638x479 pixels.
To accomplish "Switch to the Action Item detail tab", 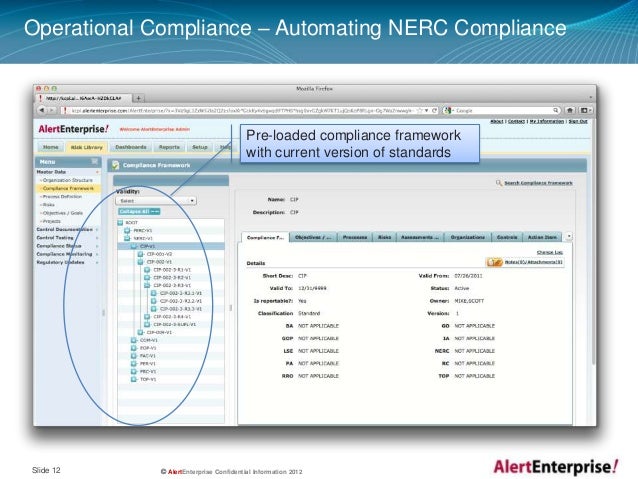I will click(x=542, y=237).
